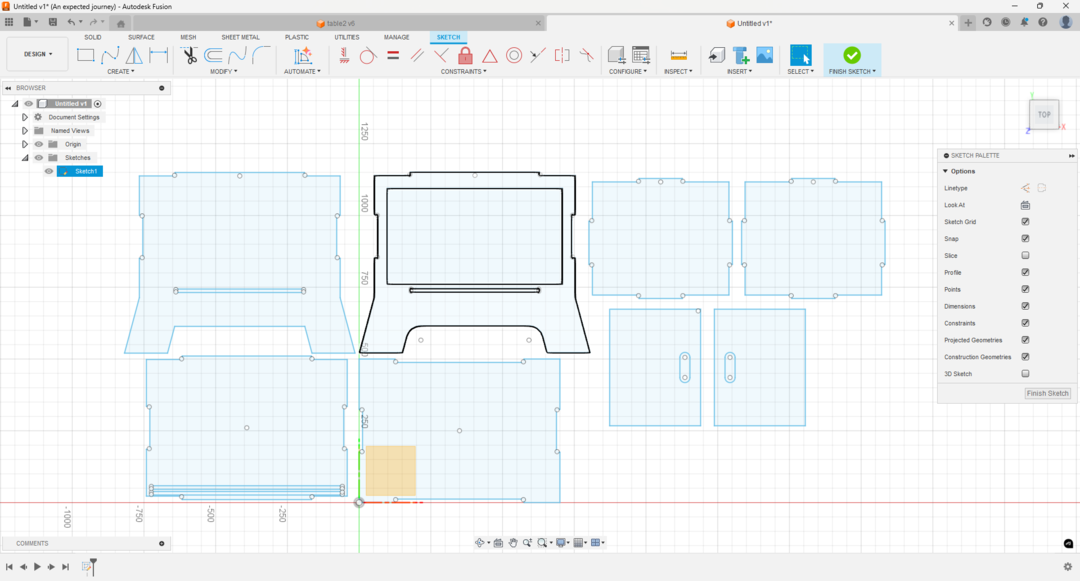Select the Trim scissors tool
The height and width of the screenshot is (581, 1080).
(189, 56)
